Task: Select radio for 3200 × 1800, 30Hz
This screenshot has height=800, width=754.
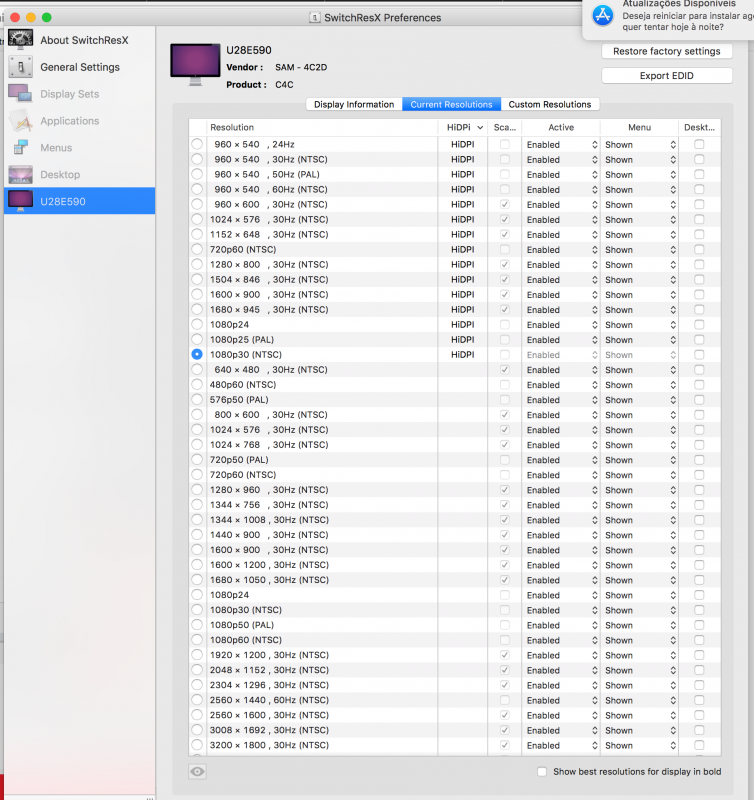Action: point(197,745)
